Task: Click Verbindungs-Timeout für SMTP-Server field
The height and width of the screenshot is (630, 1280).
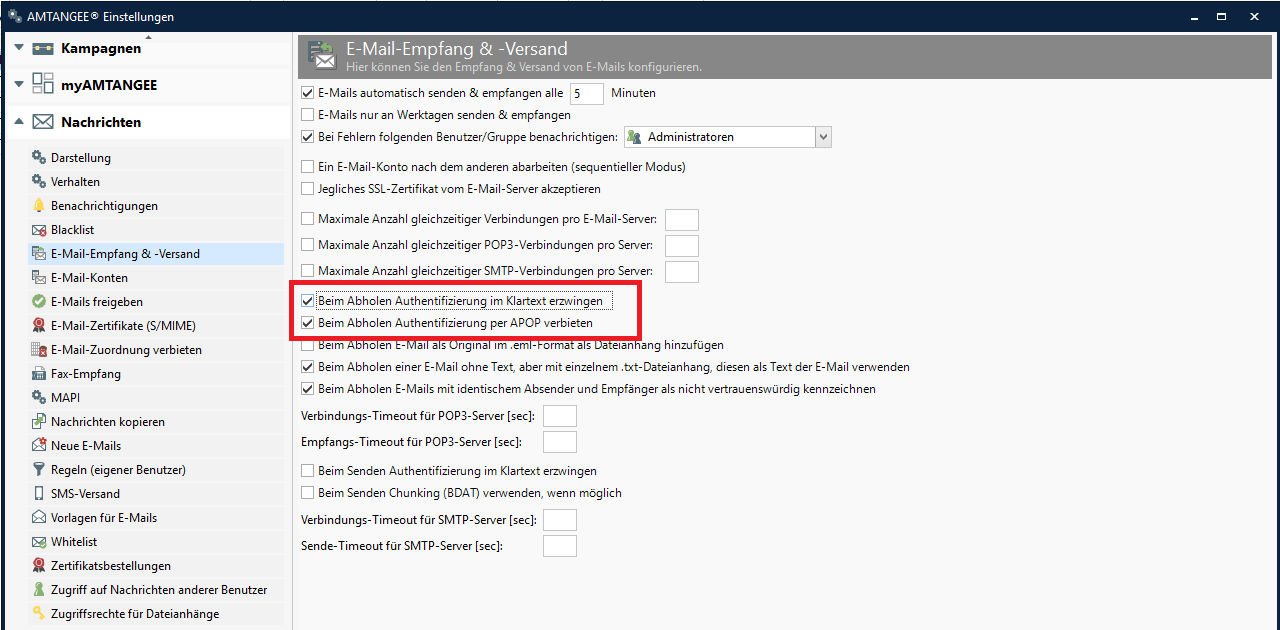Action: [560, 520]
